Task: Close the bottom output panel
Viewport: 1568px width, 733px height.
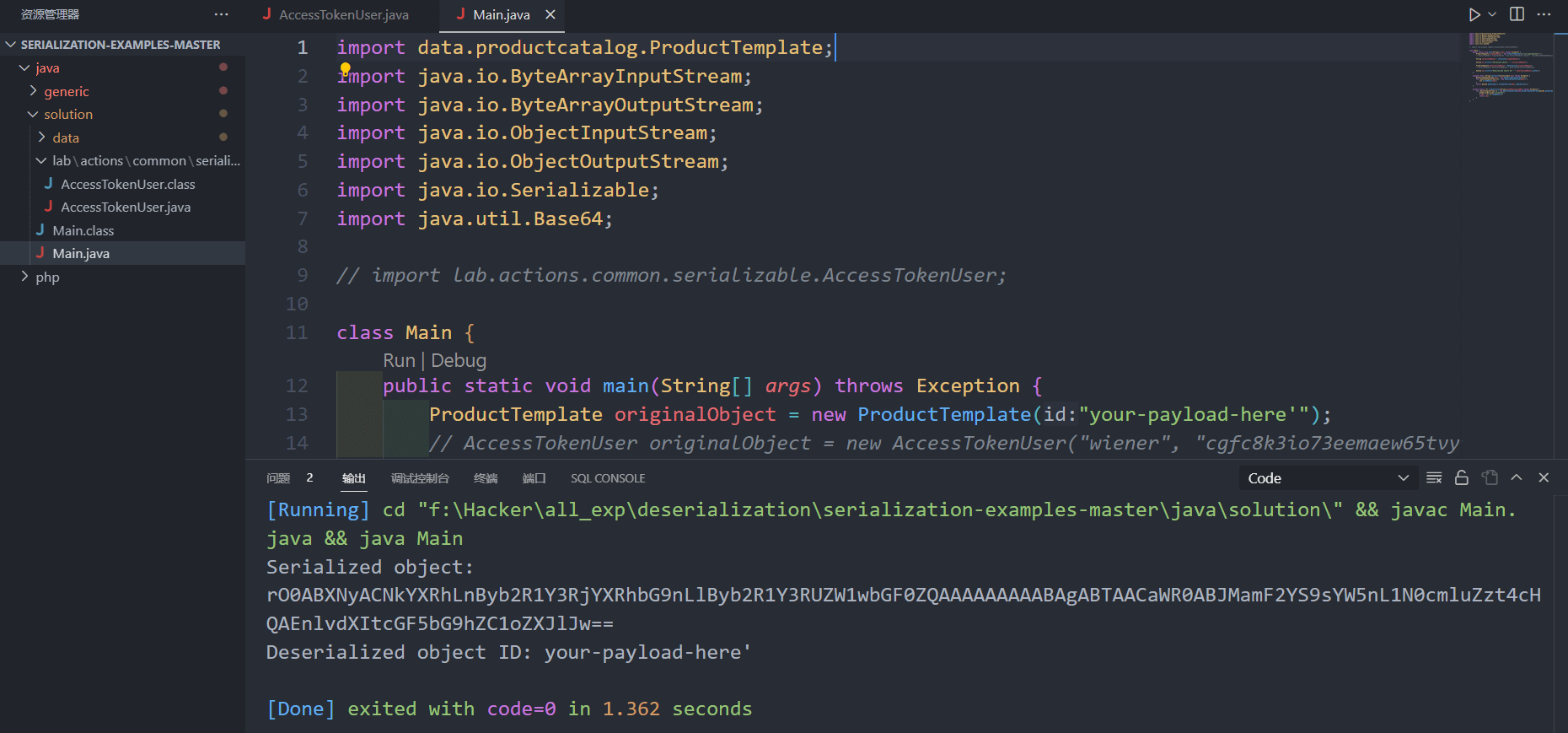Action: (1544, 477)
